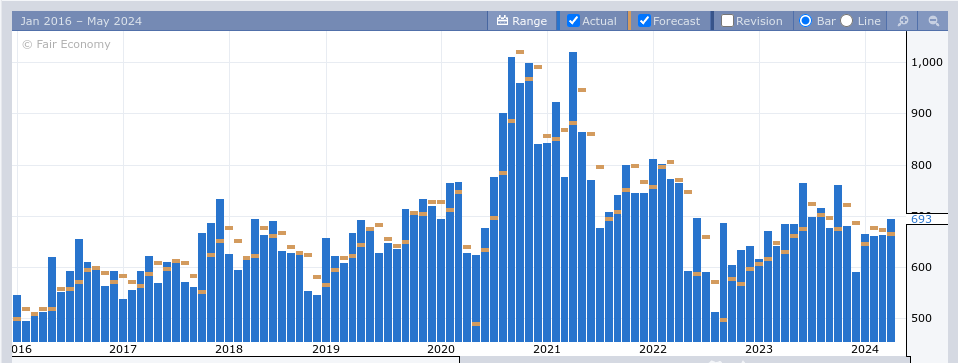Uncheck the Forecast checkbox

644,21
